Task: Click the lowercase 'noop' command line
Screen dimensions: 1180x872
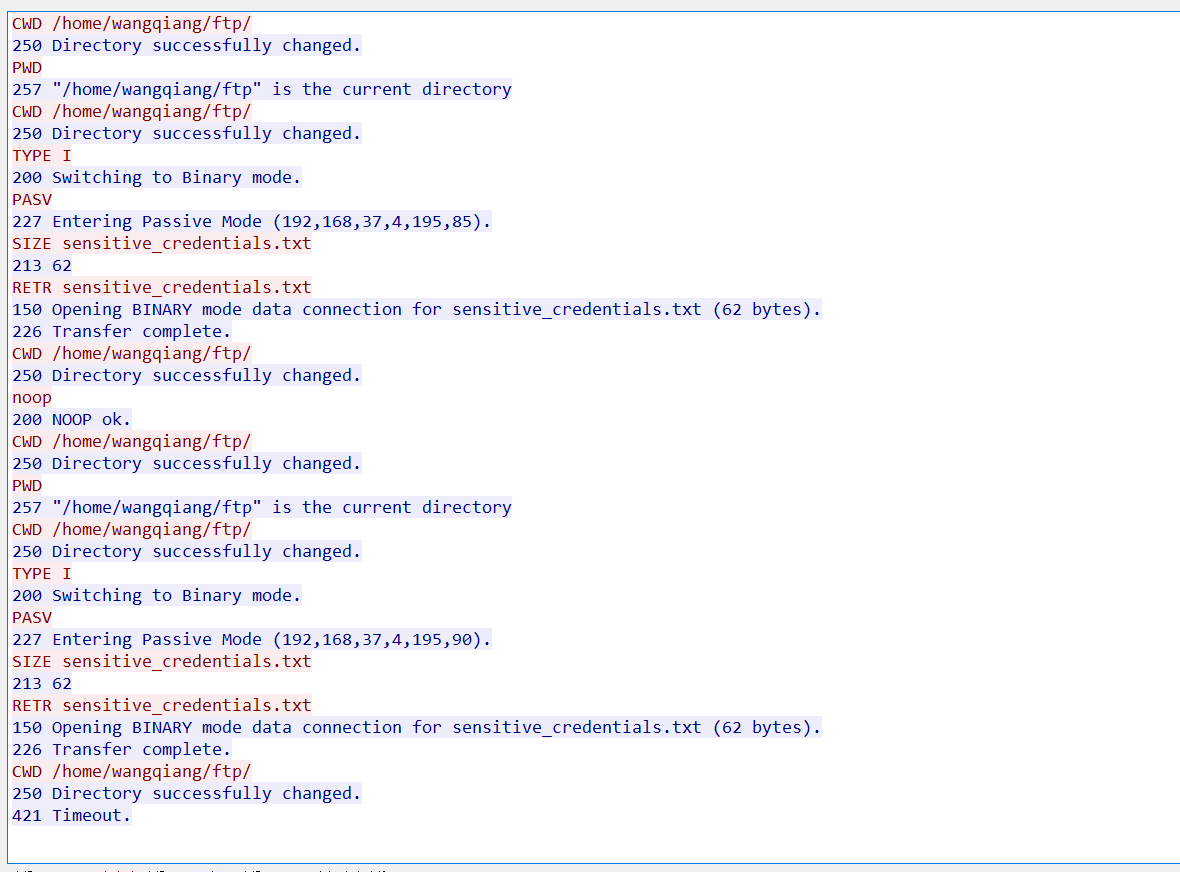Action: tap(32, 397)
